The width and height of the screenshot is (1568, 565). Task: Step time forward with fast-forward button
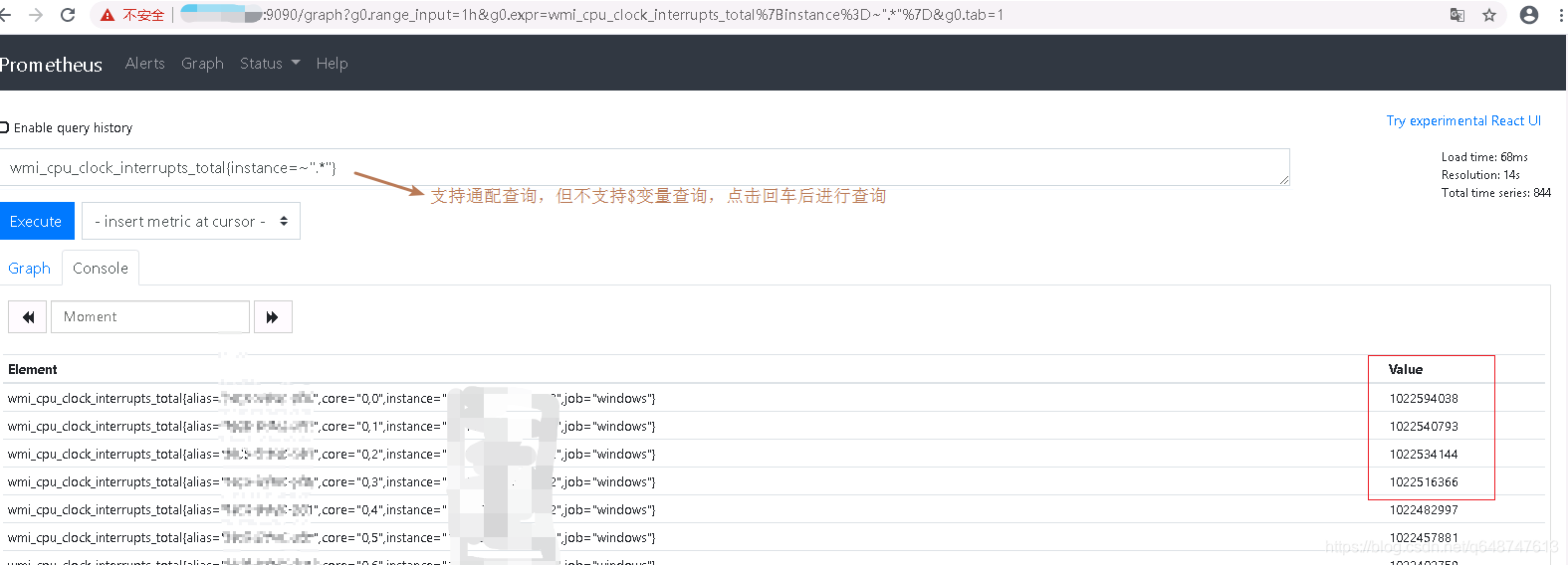tap(273, 316)
